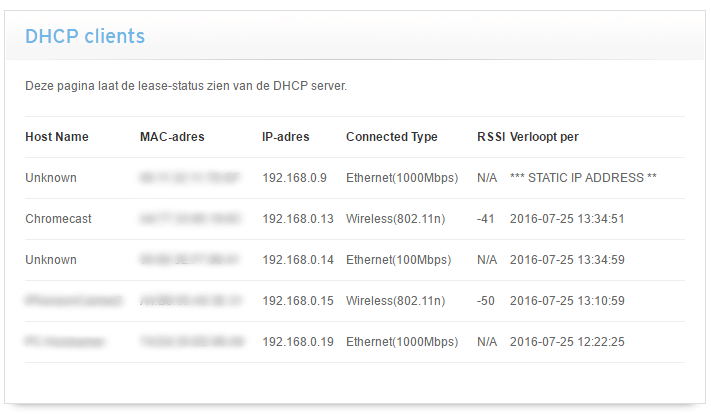Click the Host Name column header
Viewport: 711px width, 414px height.
(x=57, y=137)
